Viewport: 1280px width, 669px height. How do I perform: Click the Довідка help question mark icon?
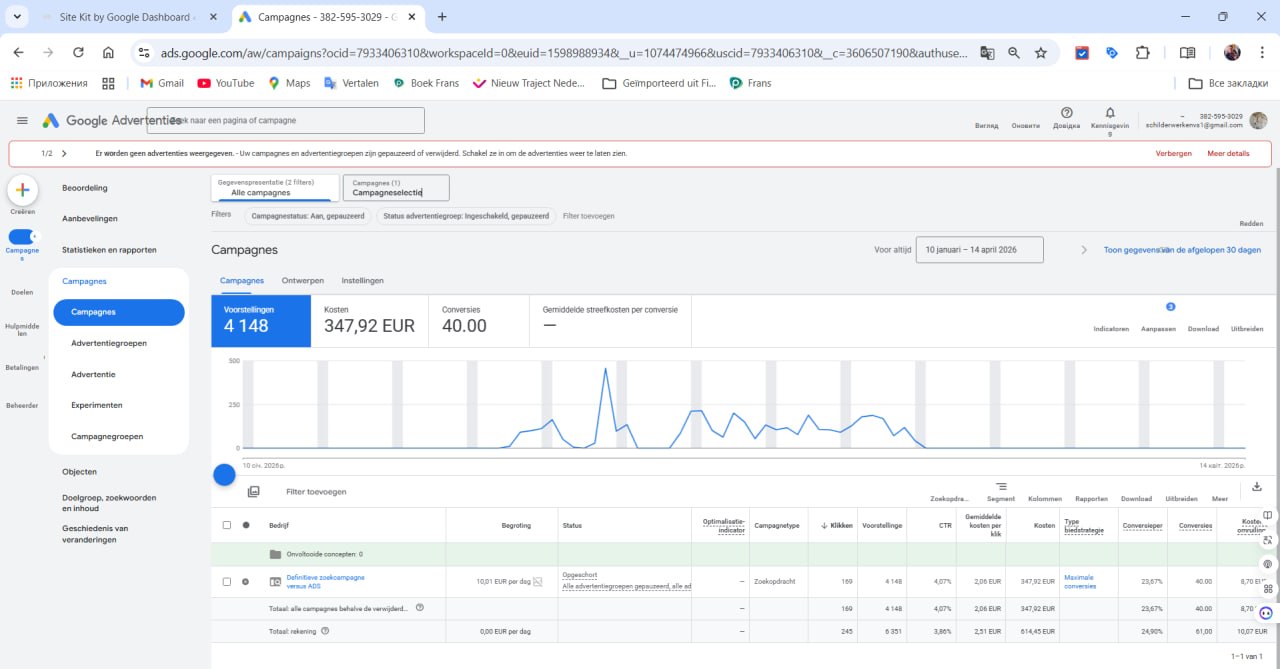click(x=1066, y=113)
